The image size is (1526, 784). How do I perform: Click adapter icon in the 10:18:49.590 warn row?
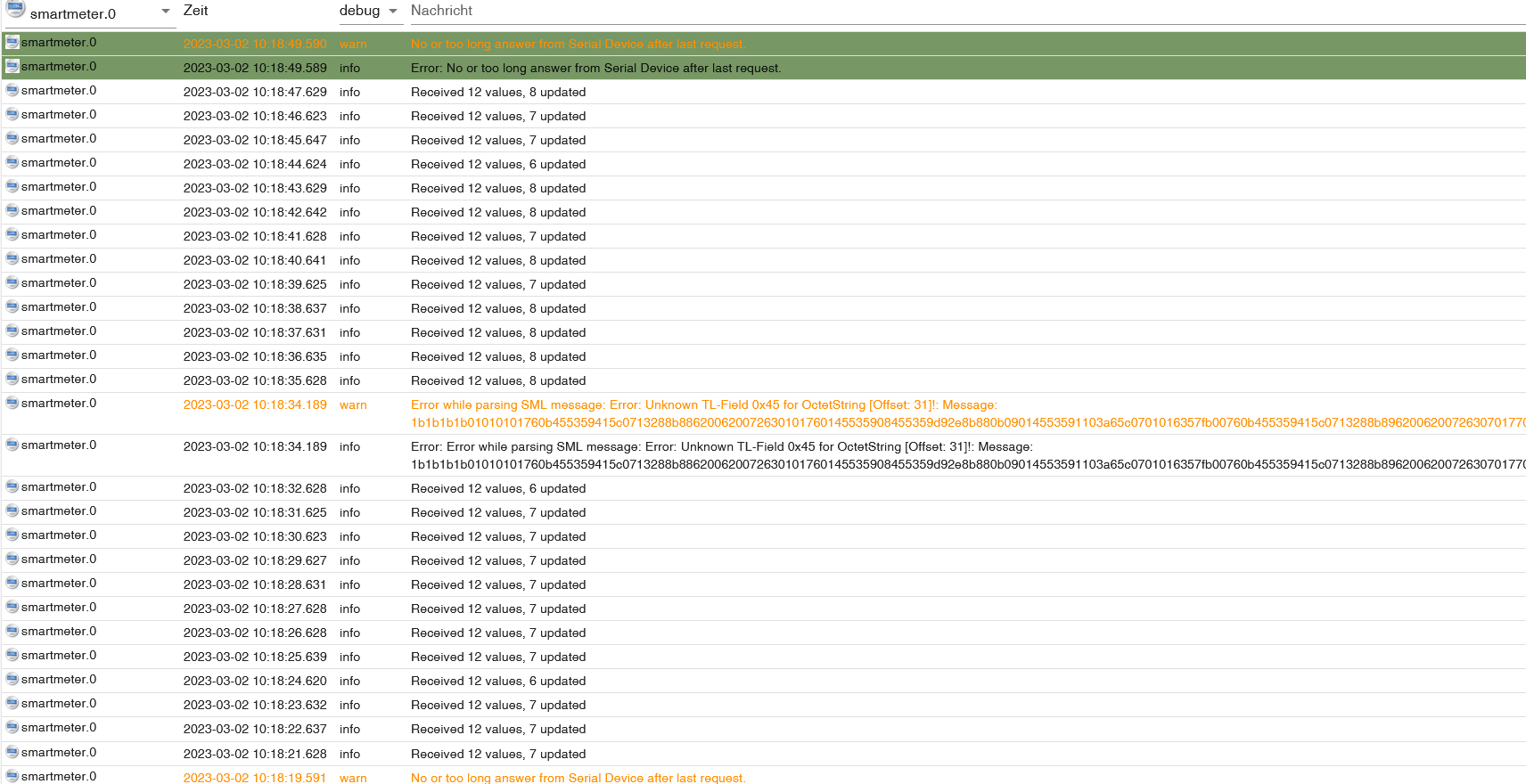point(12,42)
